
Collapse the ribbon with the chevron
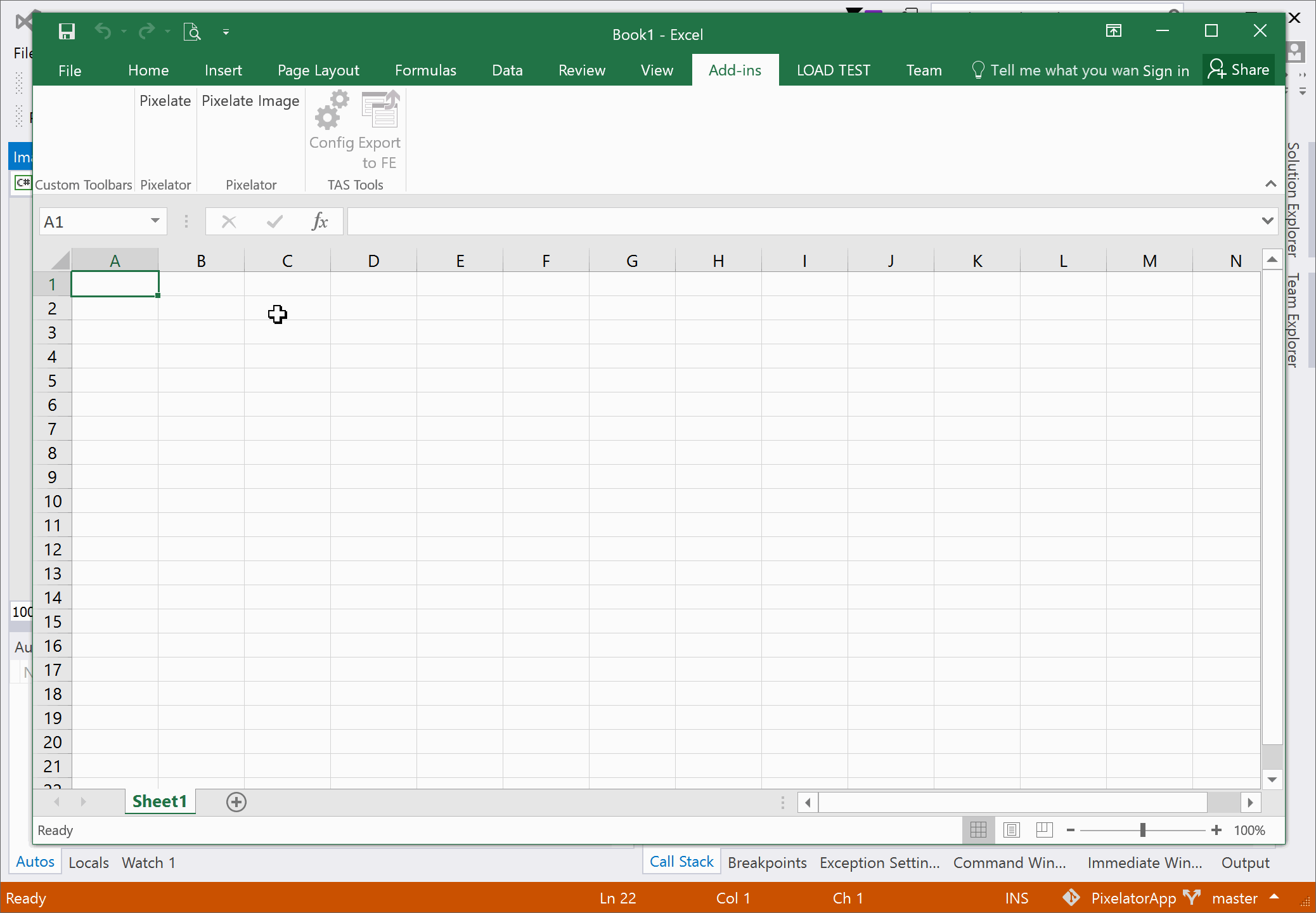click(x=1272, y=185)
